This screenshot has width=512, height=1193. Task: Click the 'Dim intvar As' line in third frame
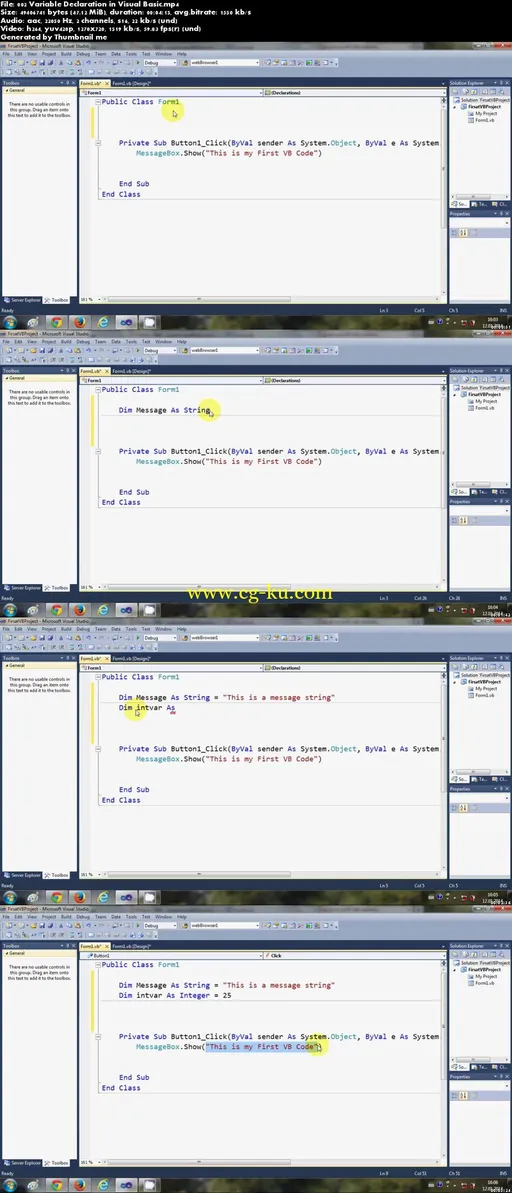coord(147,708)
